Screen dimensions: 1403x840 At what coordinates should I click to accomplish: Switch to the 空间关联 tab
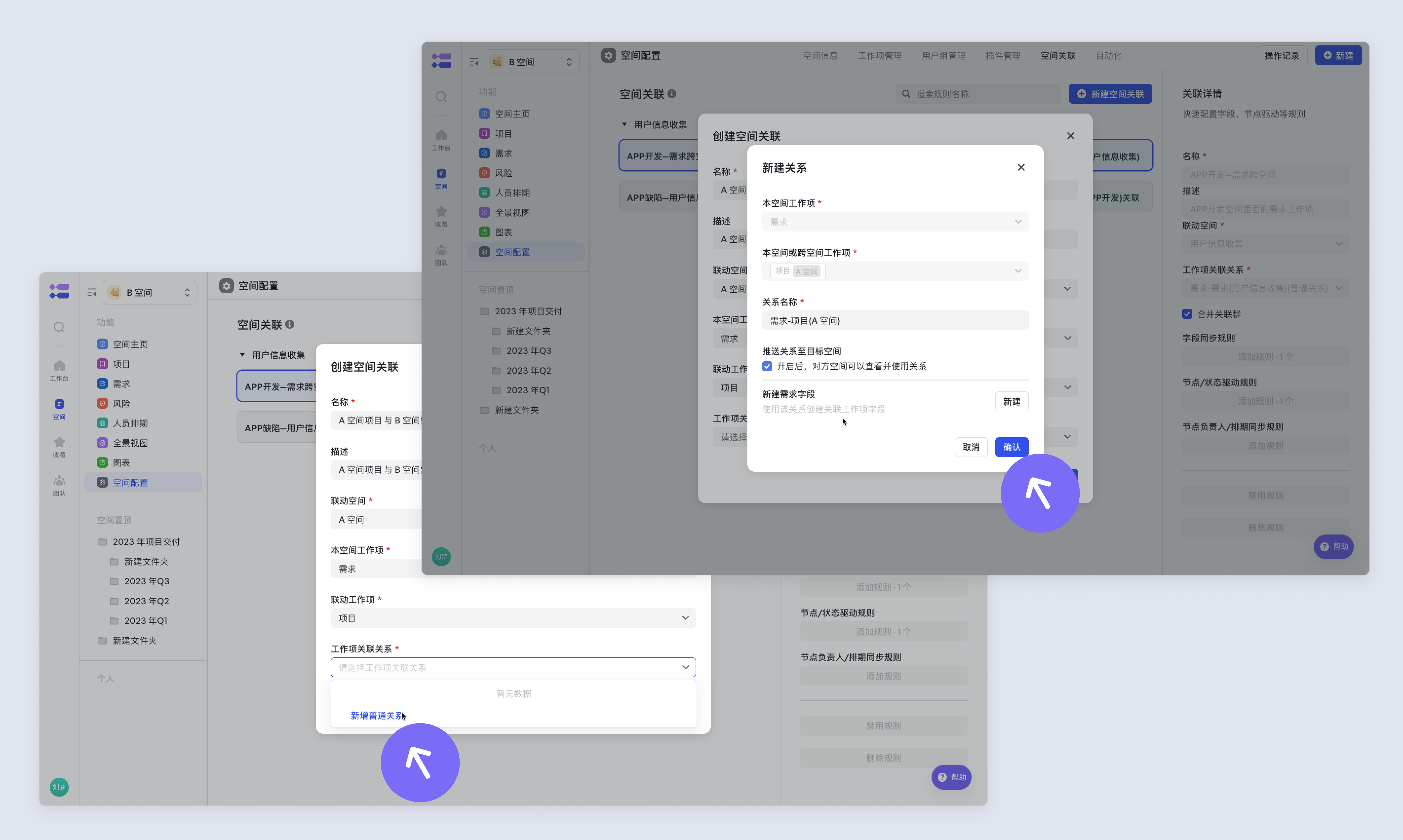[1058, 56]
